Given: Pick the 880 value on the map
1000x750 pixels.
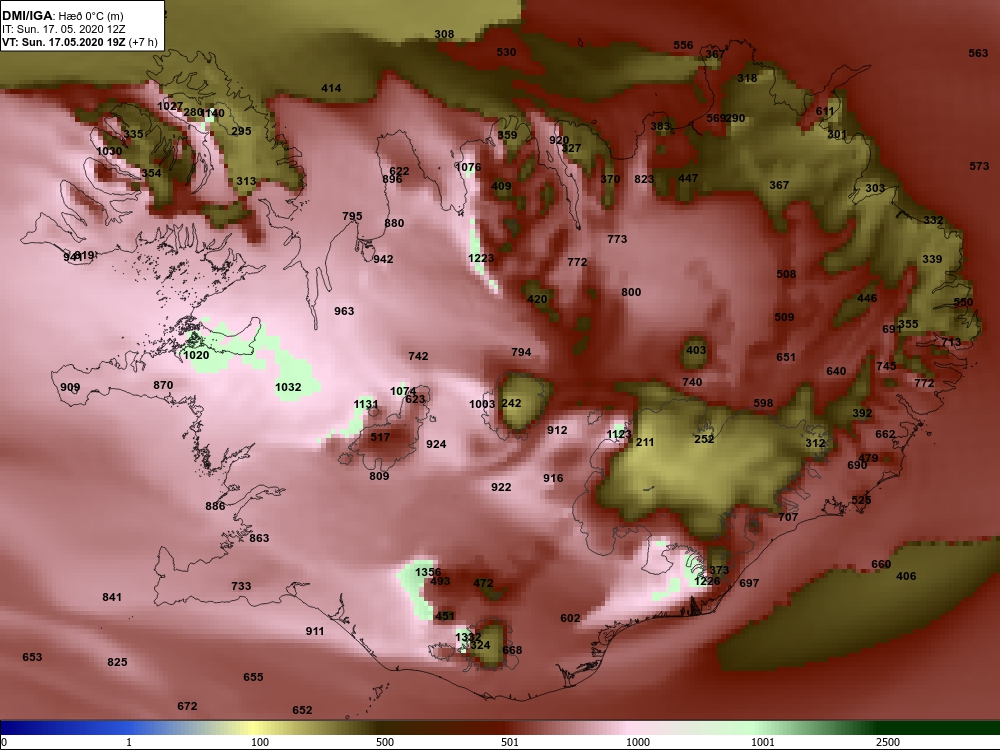Looking at the screenshot, I should click(x=394, y=223).
